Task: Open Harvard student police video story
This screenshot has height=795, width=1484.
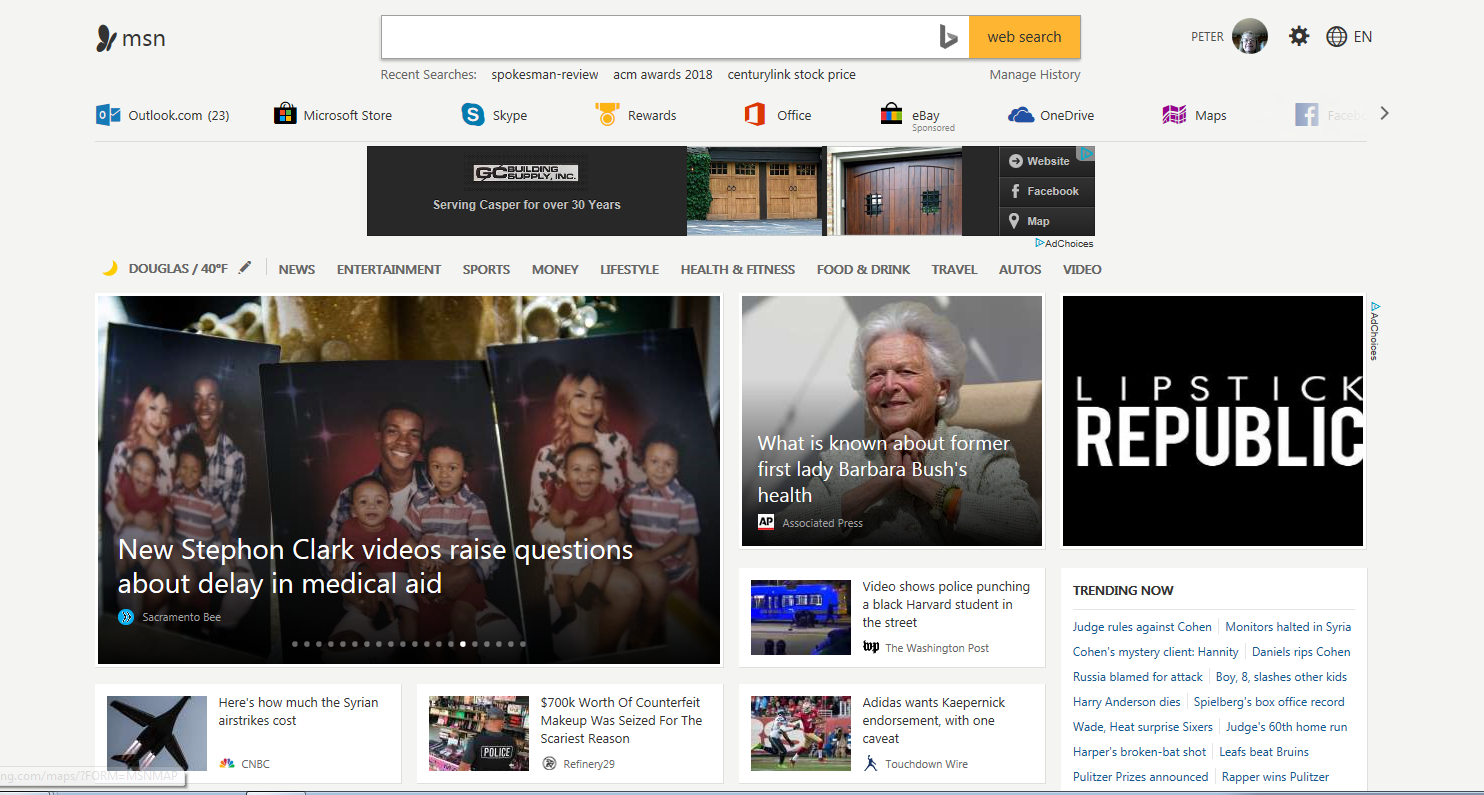Action: click(x=946, y=604)
